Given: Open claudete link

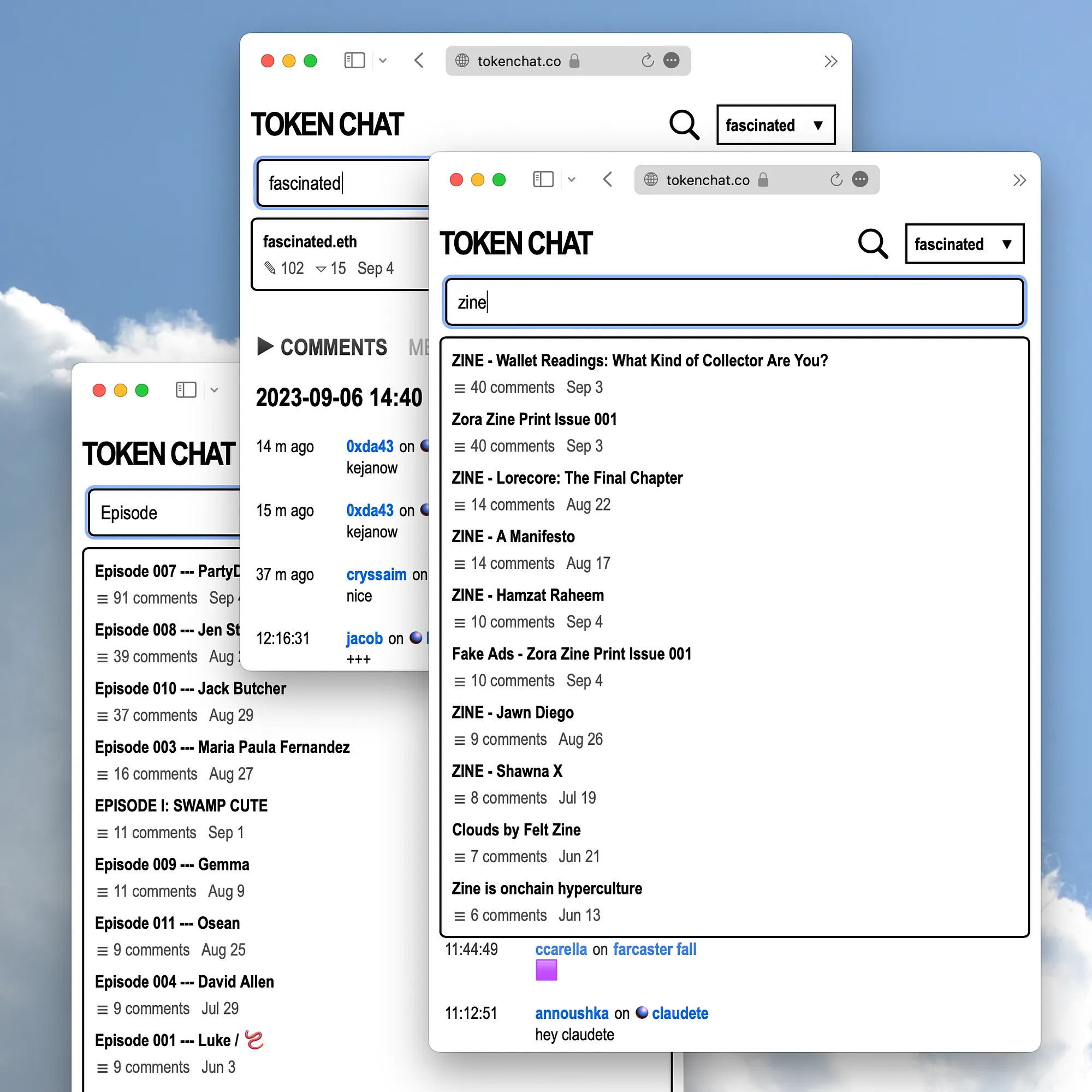Looking at the screenshot, I should [x=680, y=1013].
